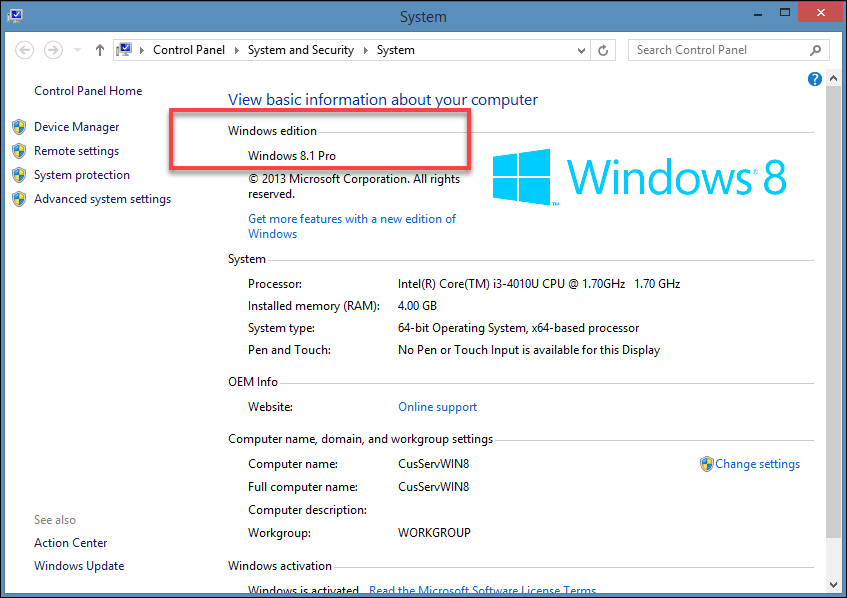This screenshot has width=847, height=598.
Task: Click the Windows 8 logo image
Action: 640,177
